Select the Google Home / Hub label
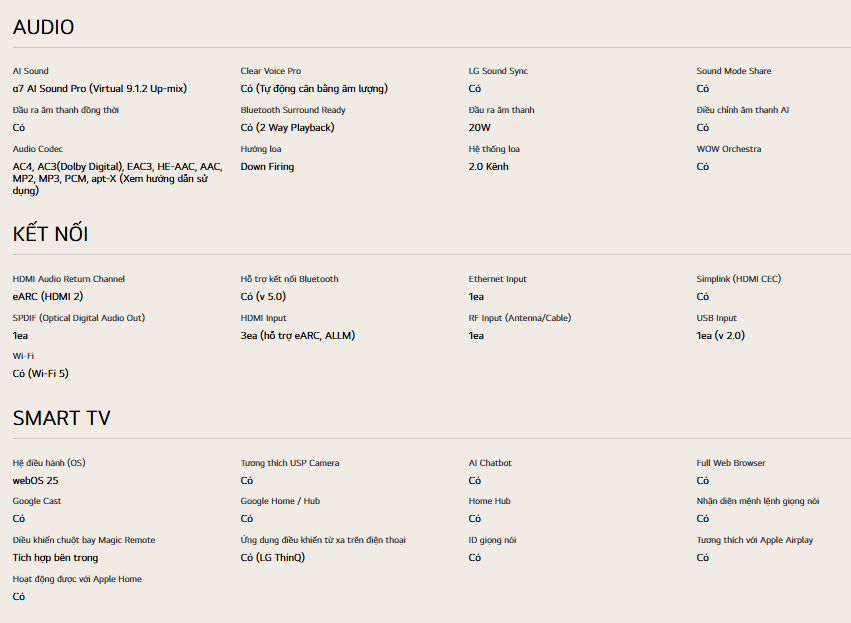 coord(280,501)
